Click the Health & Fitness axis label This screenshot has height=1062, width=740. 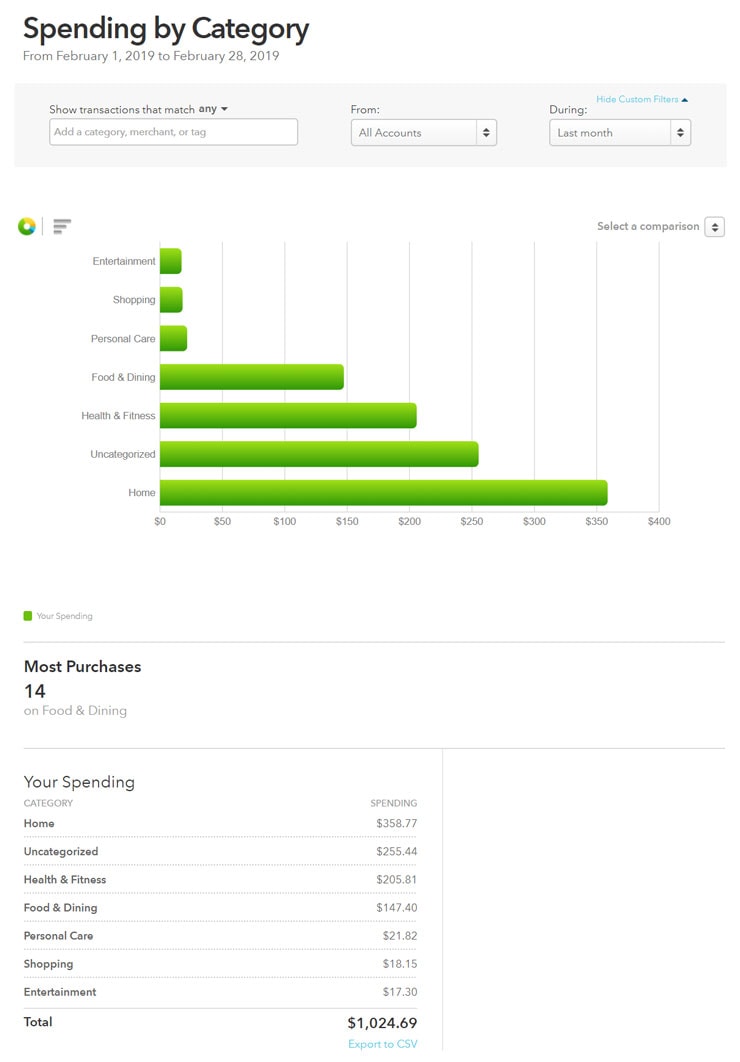pos(118,416)
